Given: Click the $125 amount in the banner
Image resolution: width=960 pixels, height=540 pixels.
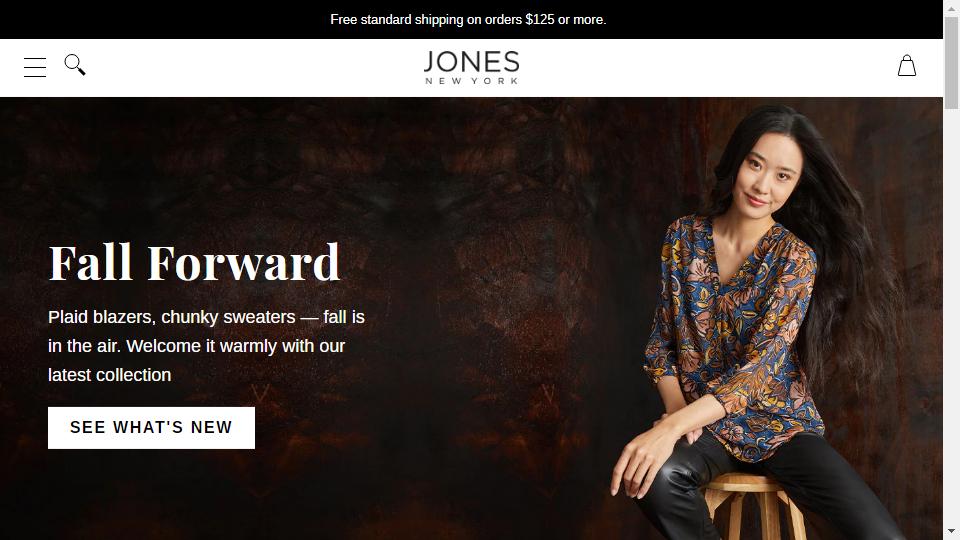Looking at the screenshot, I should click(539, 20).
